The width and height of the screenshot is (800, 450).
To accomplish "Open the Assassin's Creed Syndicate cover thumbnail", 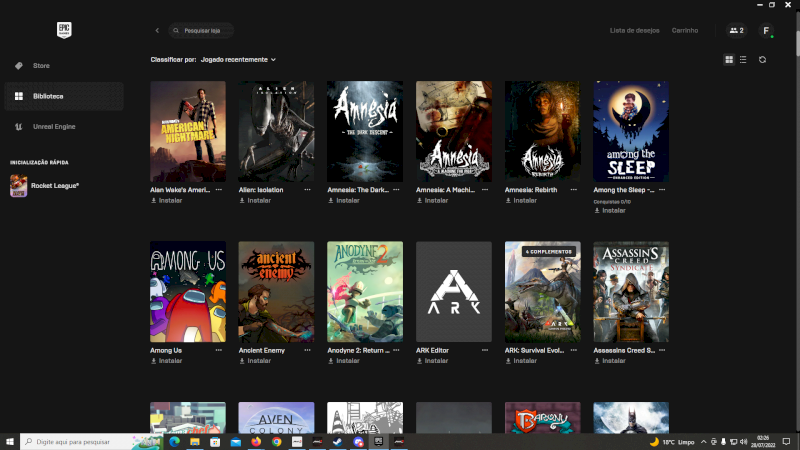I will tap(631, 291).
